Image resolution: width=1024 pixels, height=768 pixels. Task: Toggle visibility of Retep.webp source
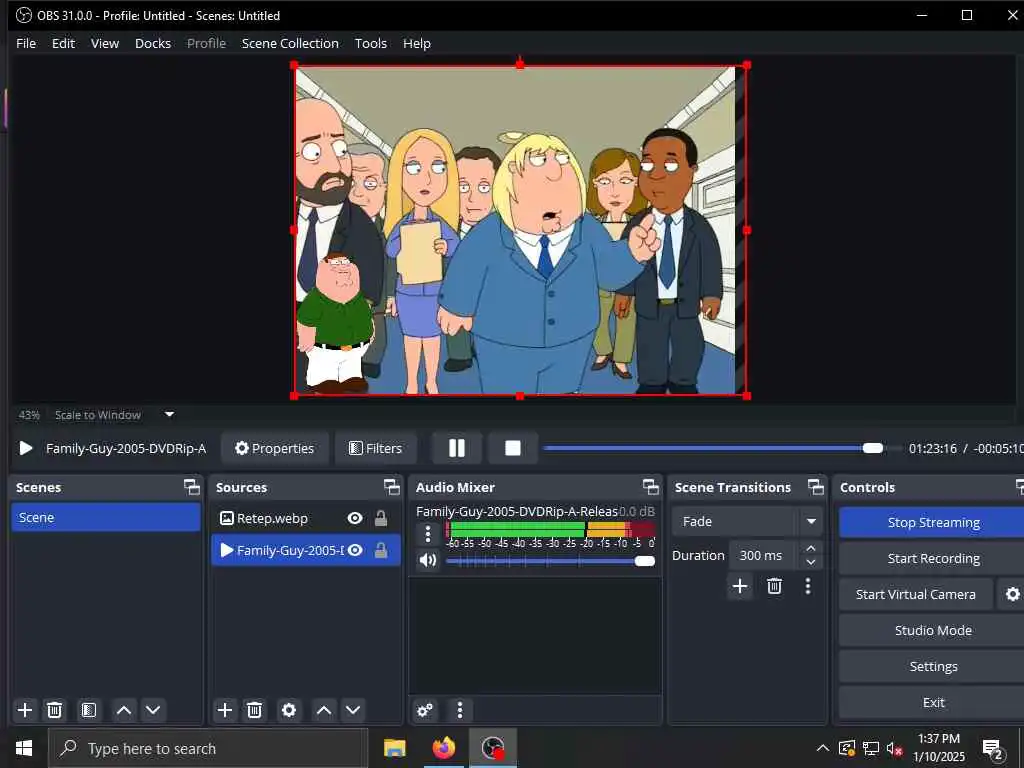(x=355, y=519)
